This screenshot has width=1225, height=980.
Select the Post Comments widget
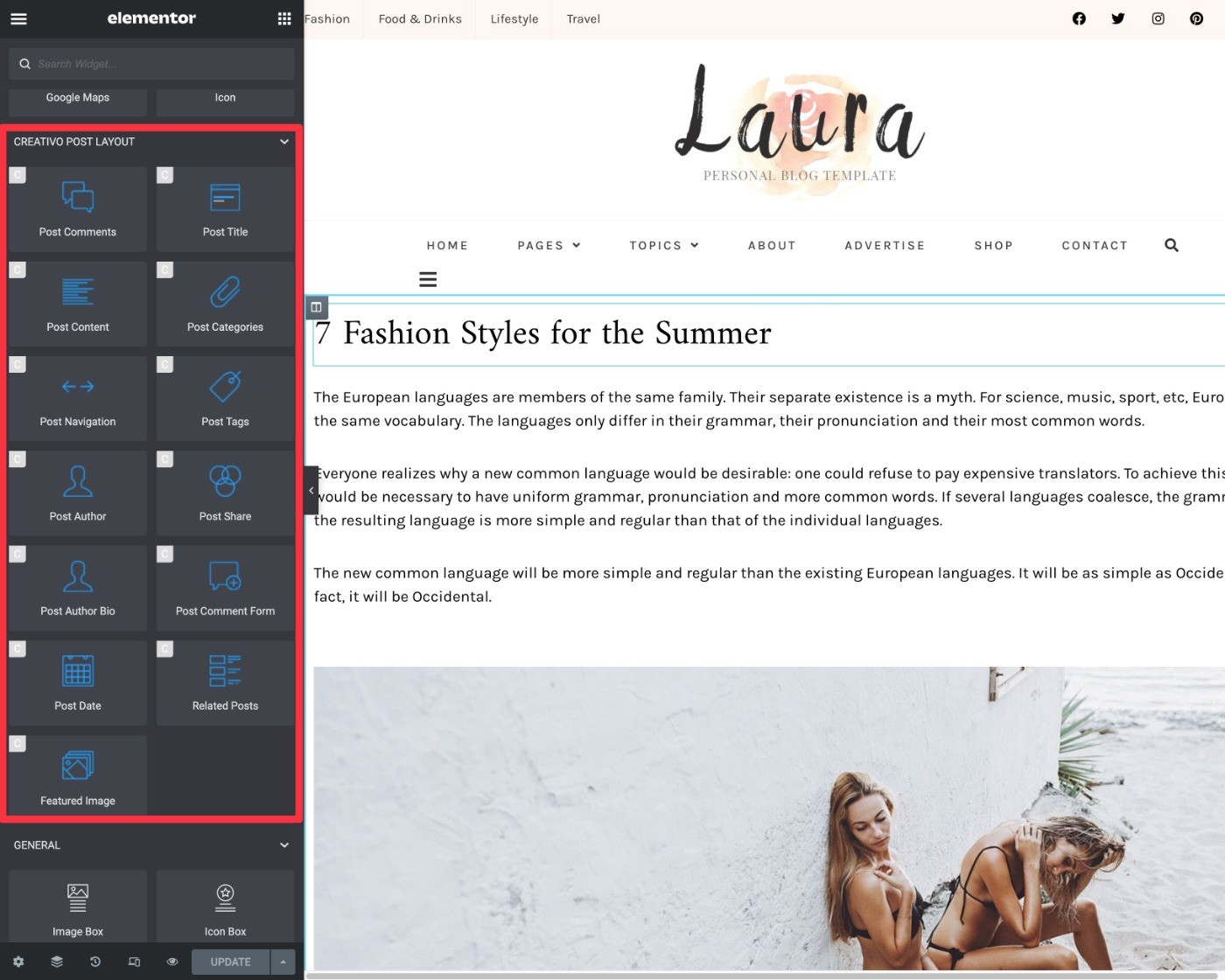[78, 209]
